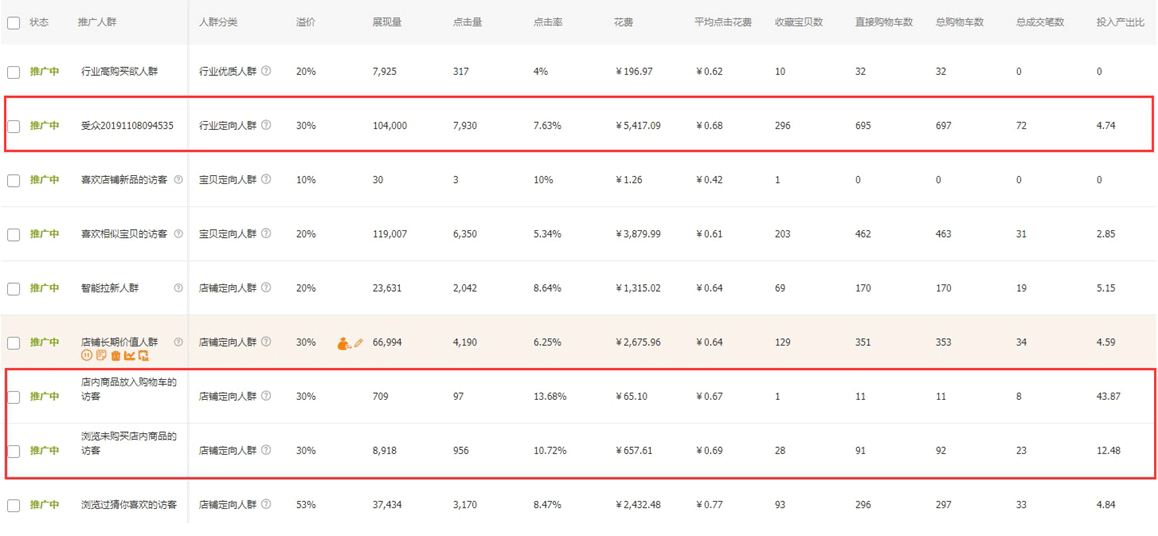Click the 投入产出比 column header
Viewport: 1158px width, 536px height.
pyautogui.click(x=1120, y=22)
